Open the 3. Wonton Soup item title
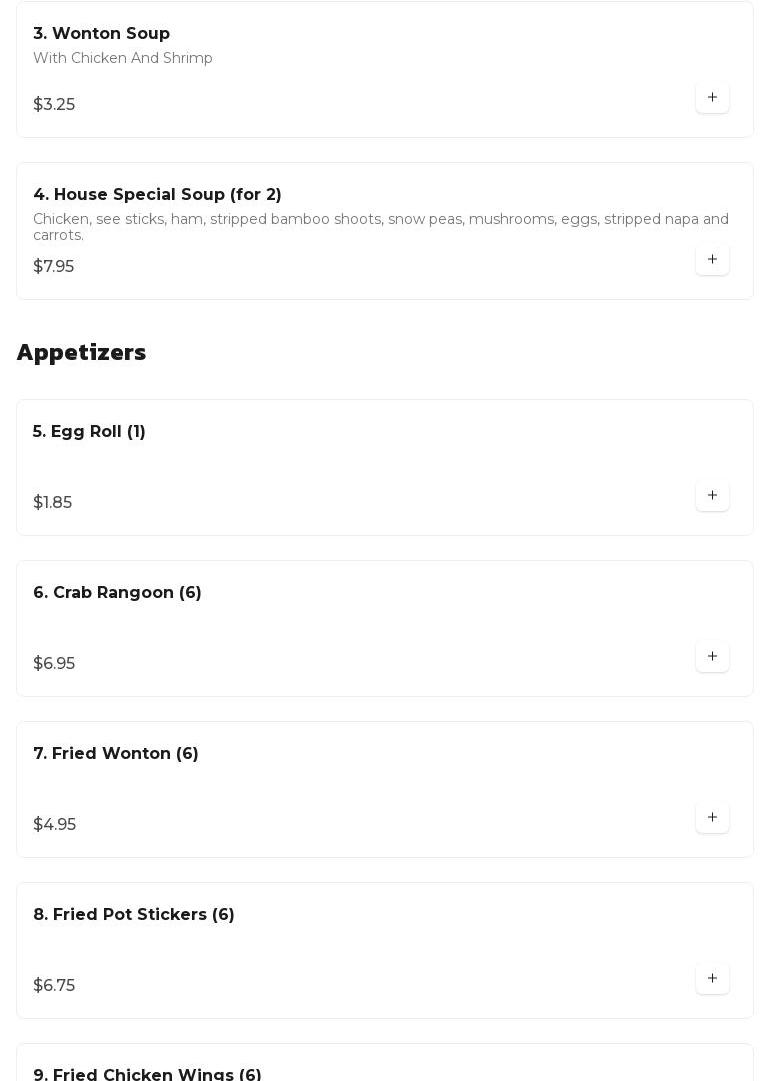Image resolution: width=770 pixels, height=1081 pixels. click(x=101, y=34)
